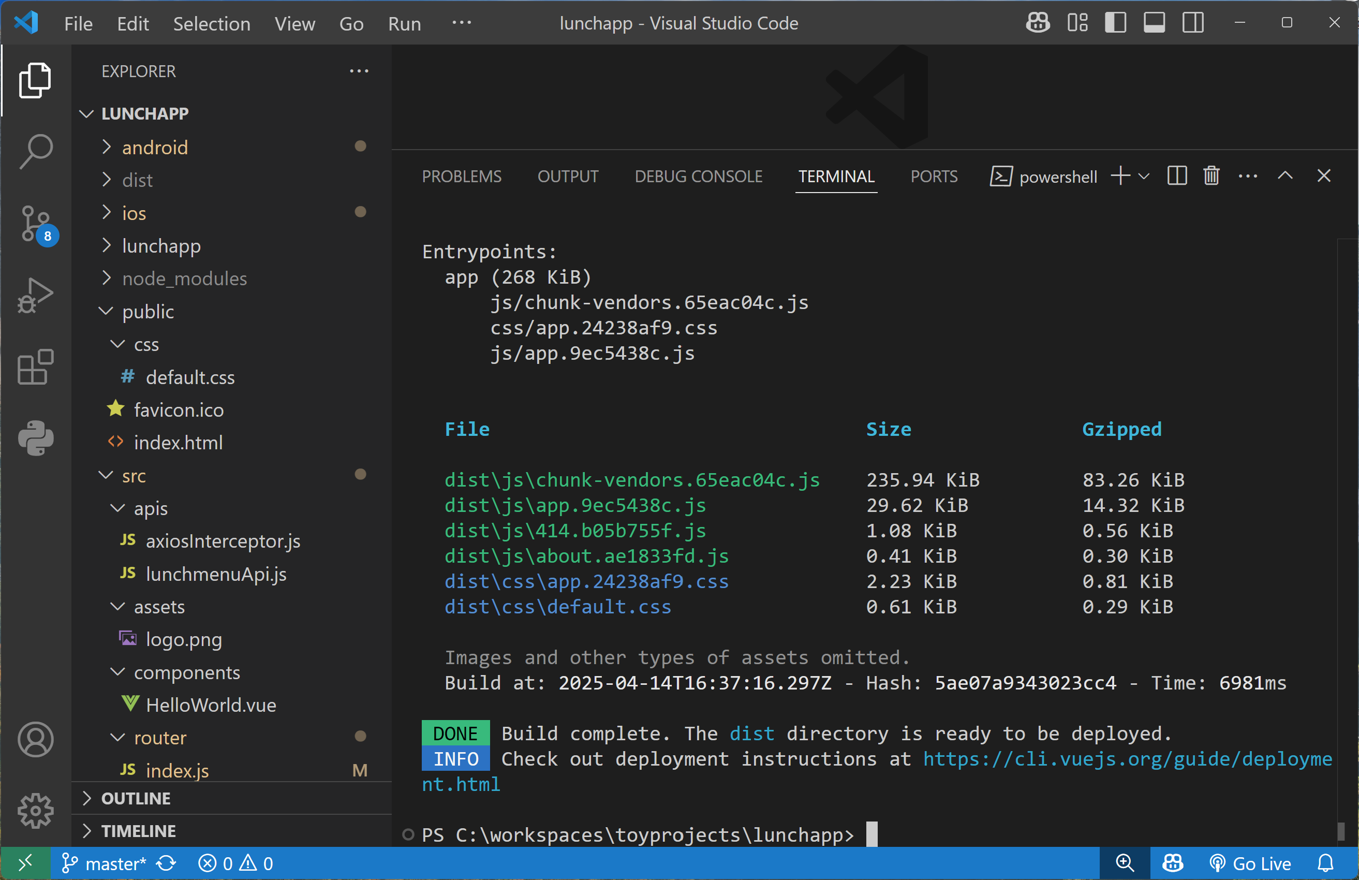
Task: Click master* branch in status bar
Action: coord(104,863)
